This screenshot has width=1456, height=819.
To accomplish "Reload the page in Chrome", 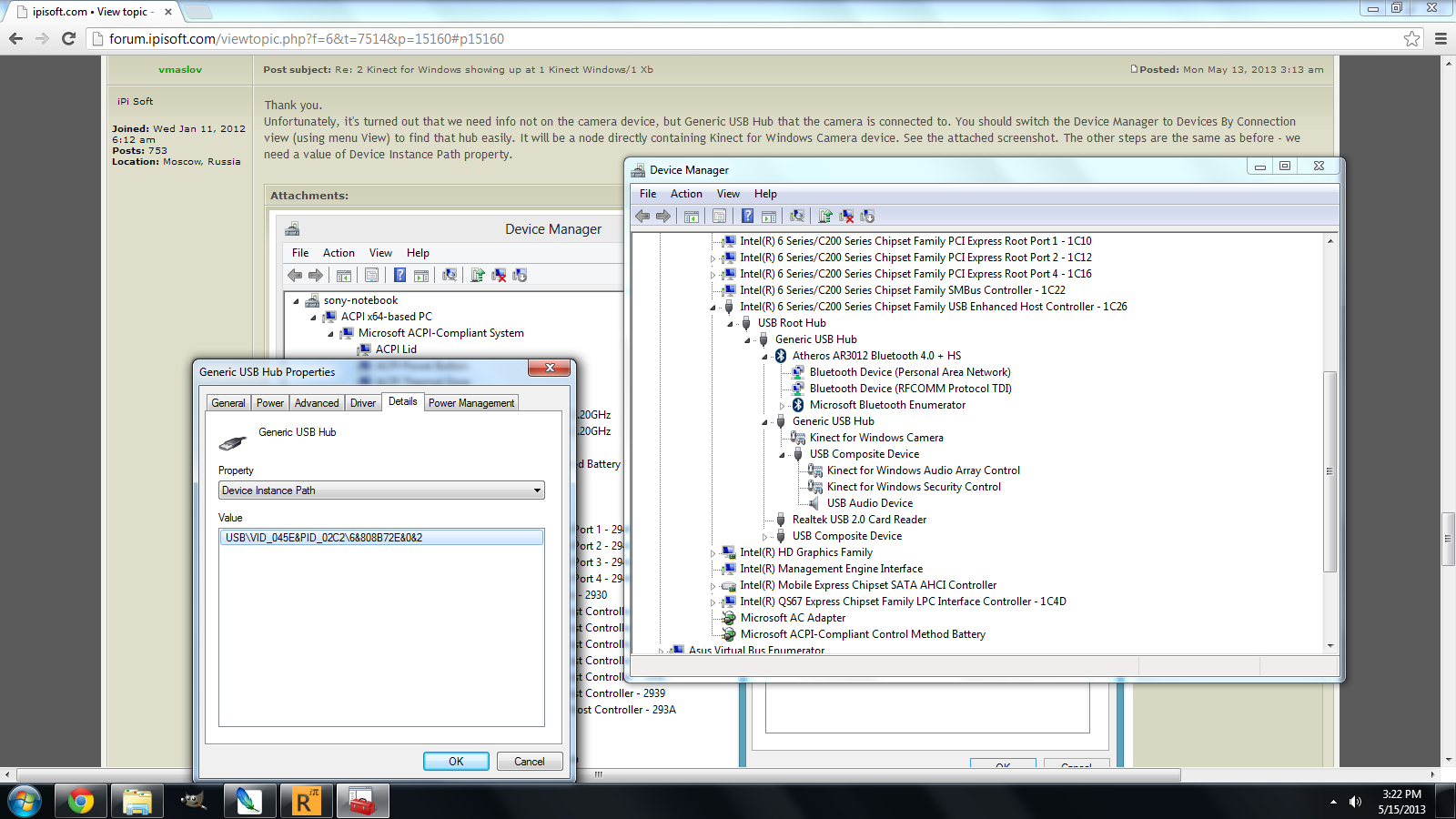I will point(68,38).
